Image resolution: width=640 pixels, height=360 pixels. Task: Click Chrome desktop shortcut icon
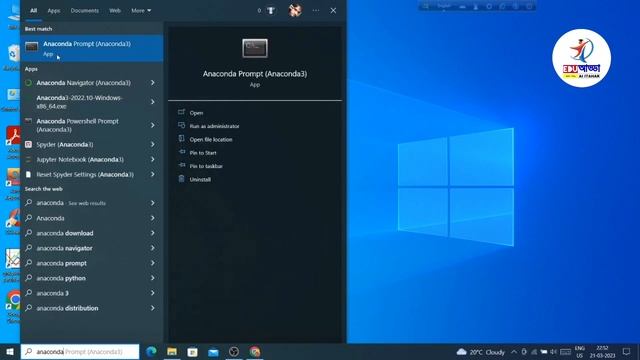14,301
